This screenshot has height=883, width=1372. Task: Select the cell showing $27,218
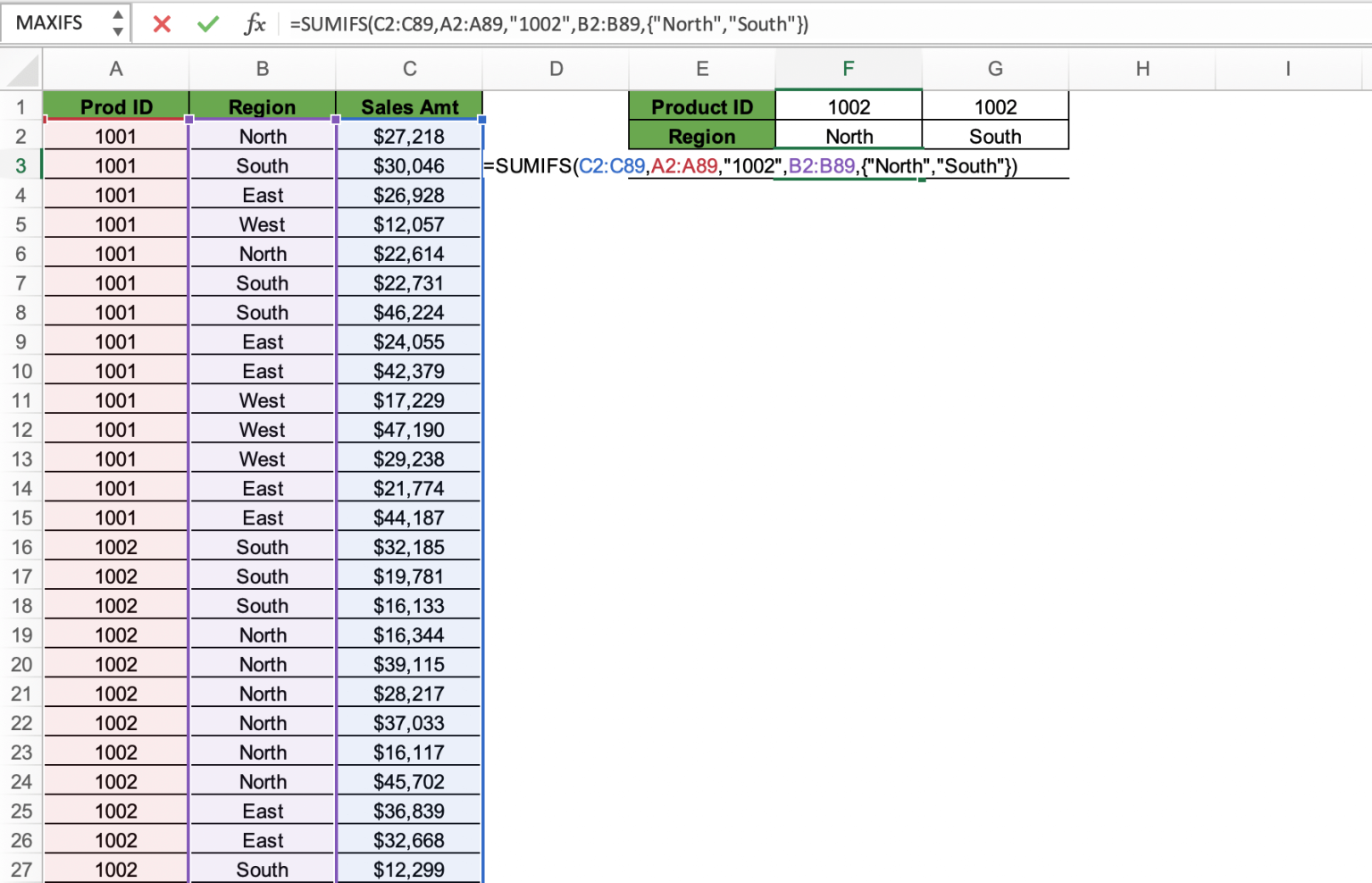pyautogui.click(x=409, y=136)
